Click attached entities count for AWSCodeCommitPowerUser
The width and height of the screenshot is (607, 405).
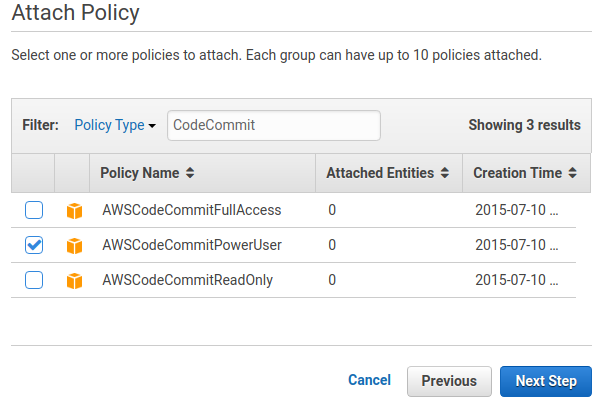(x=332, y=245)
